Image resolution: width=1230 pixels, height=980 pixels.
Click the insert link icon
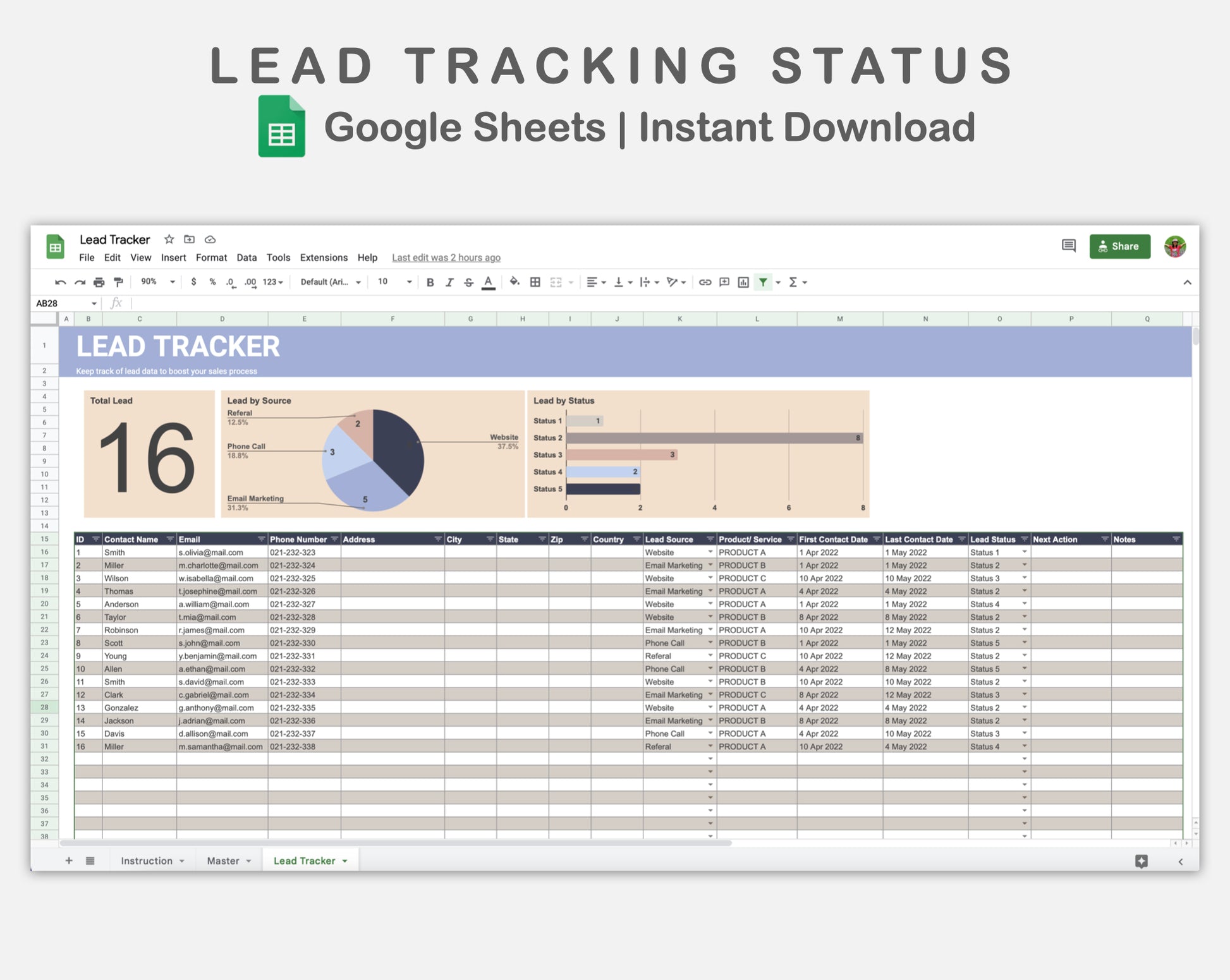tap(705, 282)
